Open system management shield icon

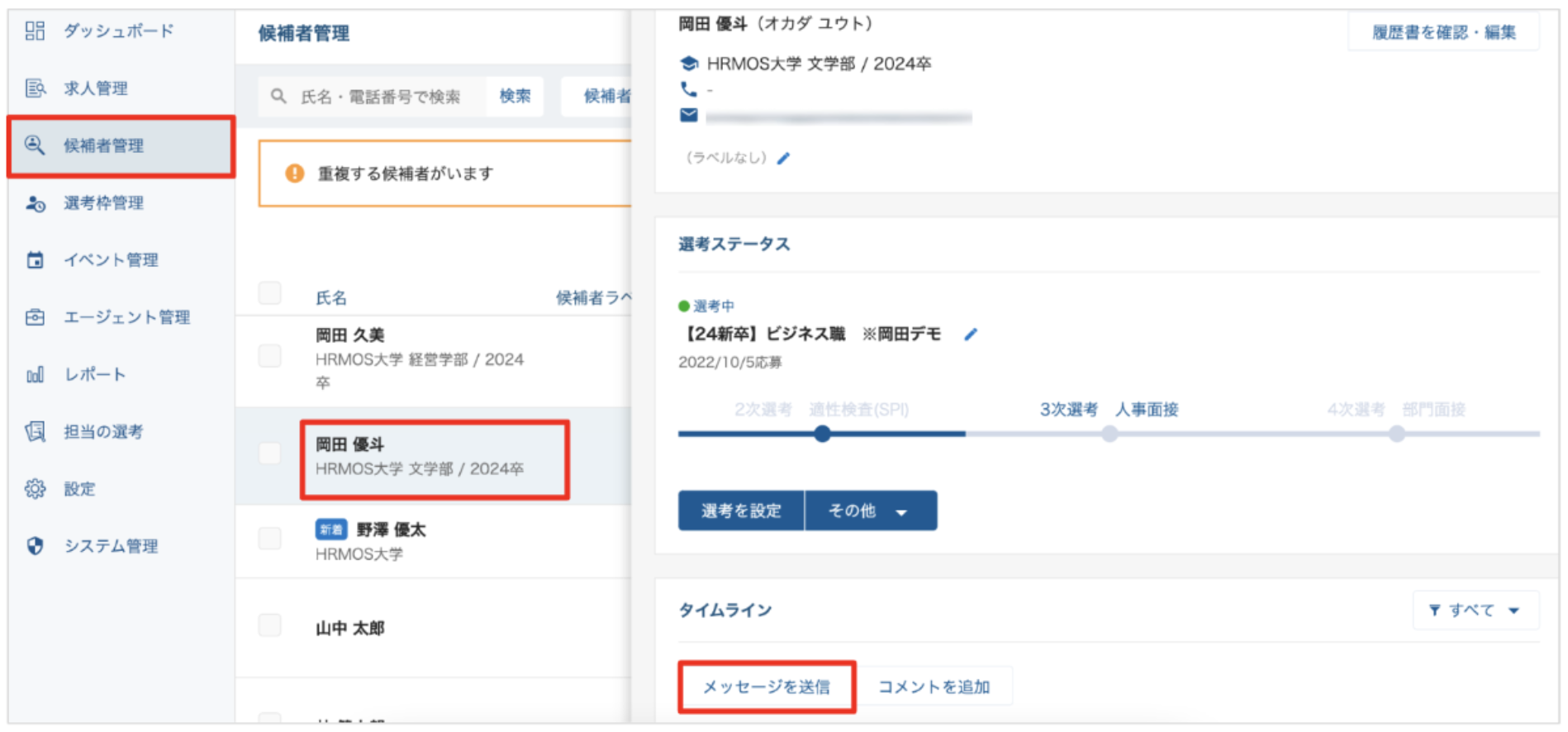click(x=35, y=546)
